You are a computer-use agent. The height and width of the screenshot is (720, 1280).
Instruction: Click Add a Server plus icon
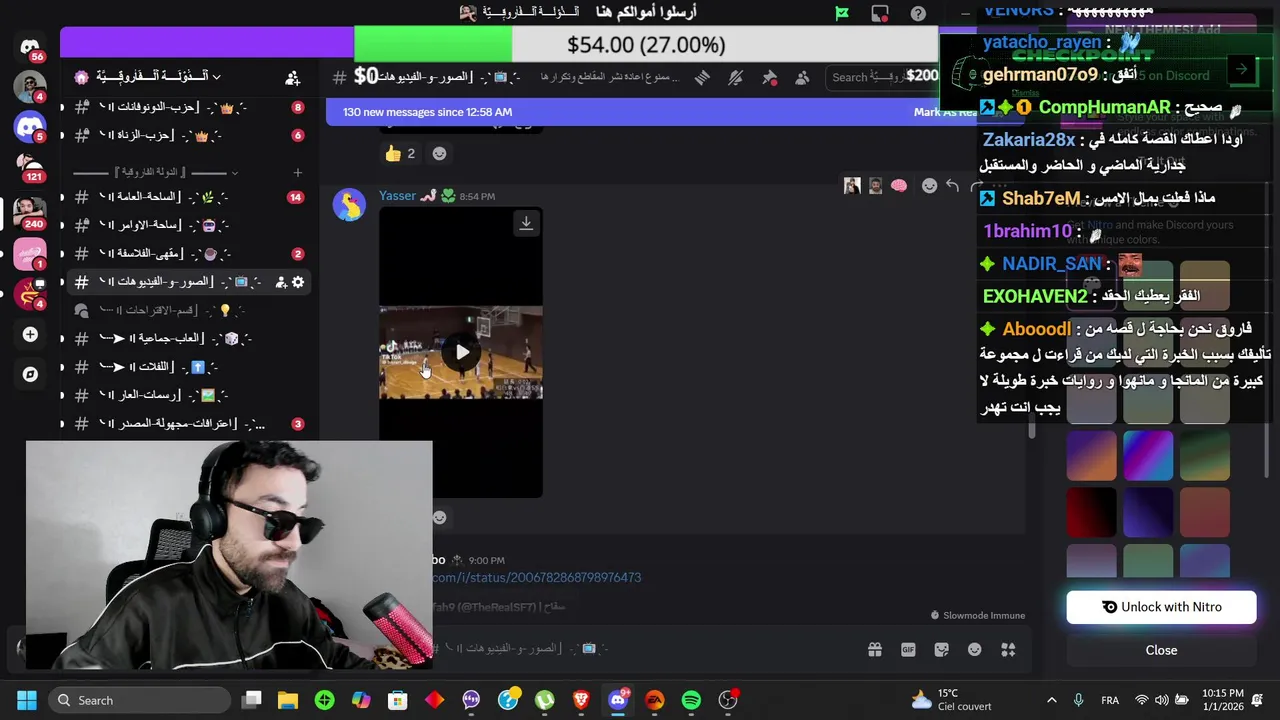[x=30, y=334]
